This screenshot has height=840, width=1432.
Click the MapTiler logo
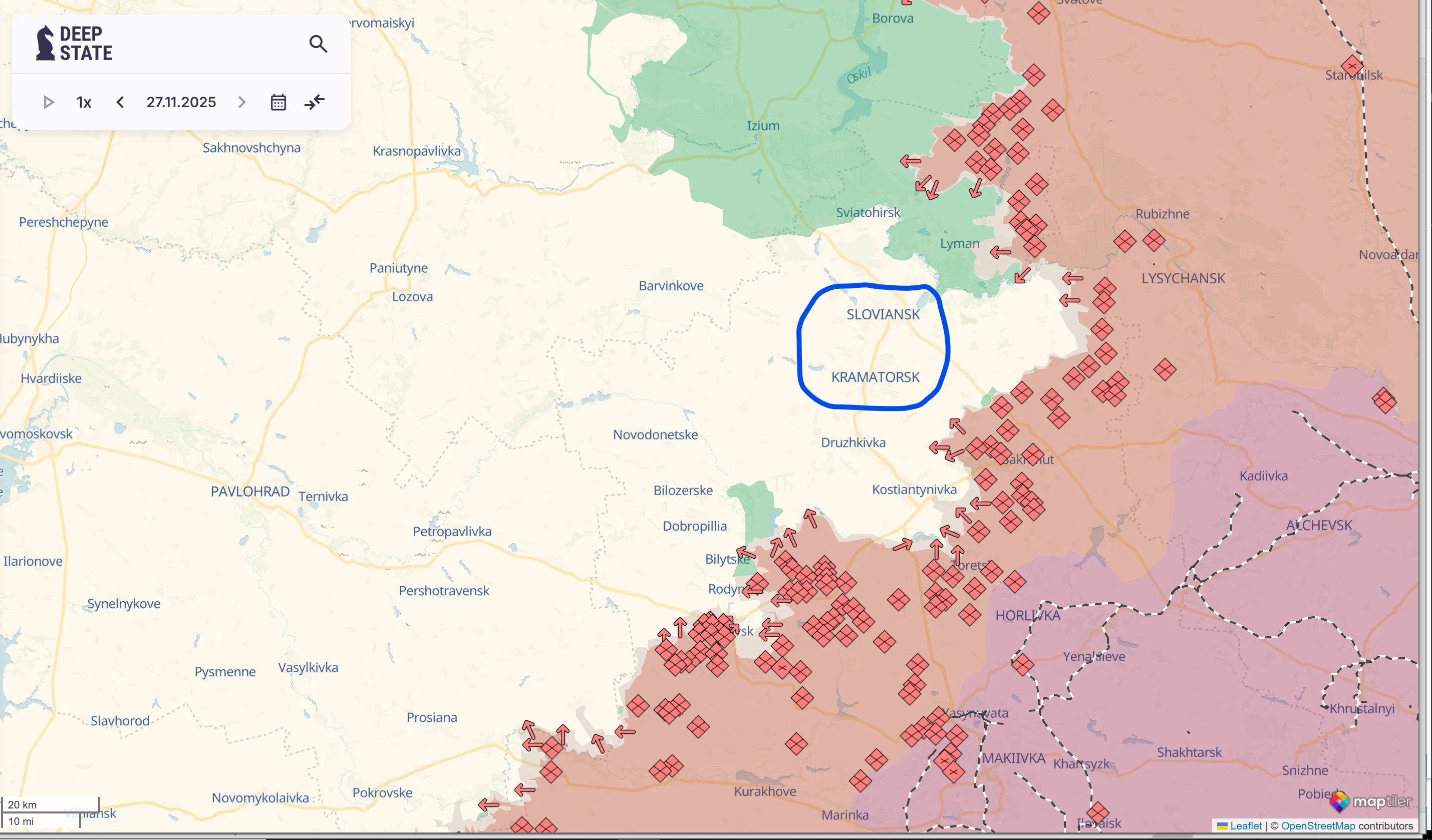coord(1370,801)
